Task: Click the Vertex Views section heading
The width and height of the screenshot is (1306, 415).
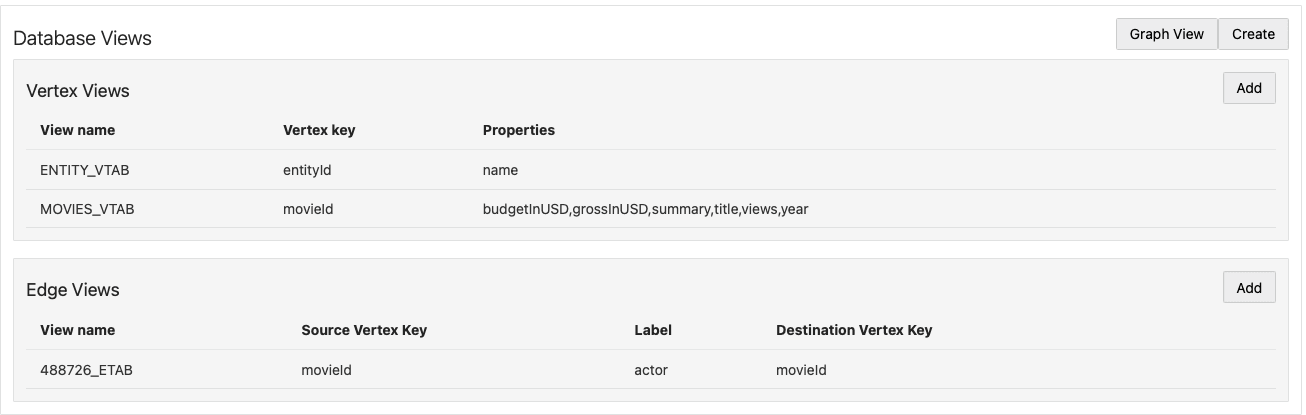Action: (78, 90)
